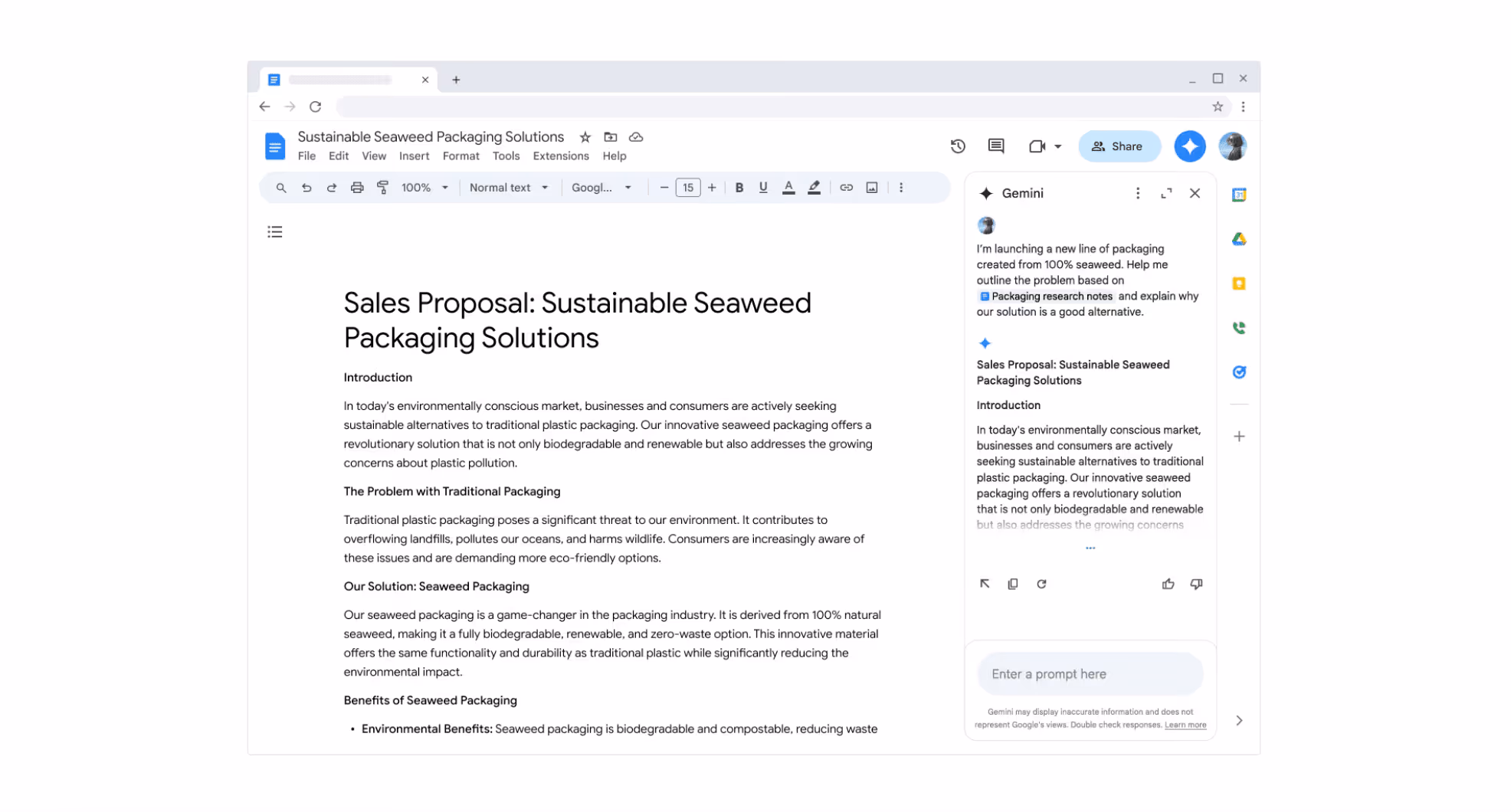The width and height of the screenshot is (1511, 812).
Task: Open the Format menu
Action: (x=461, y=156)
